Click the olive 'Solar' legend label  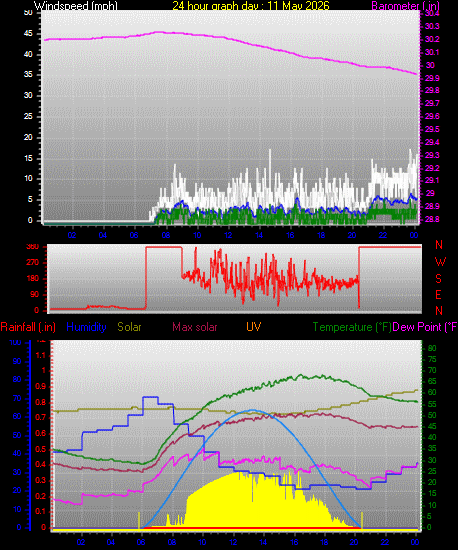tap(129, 327)
